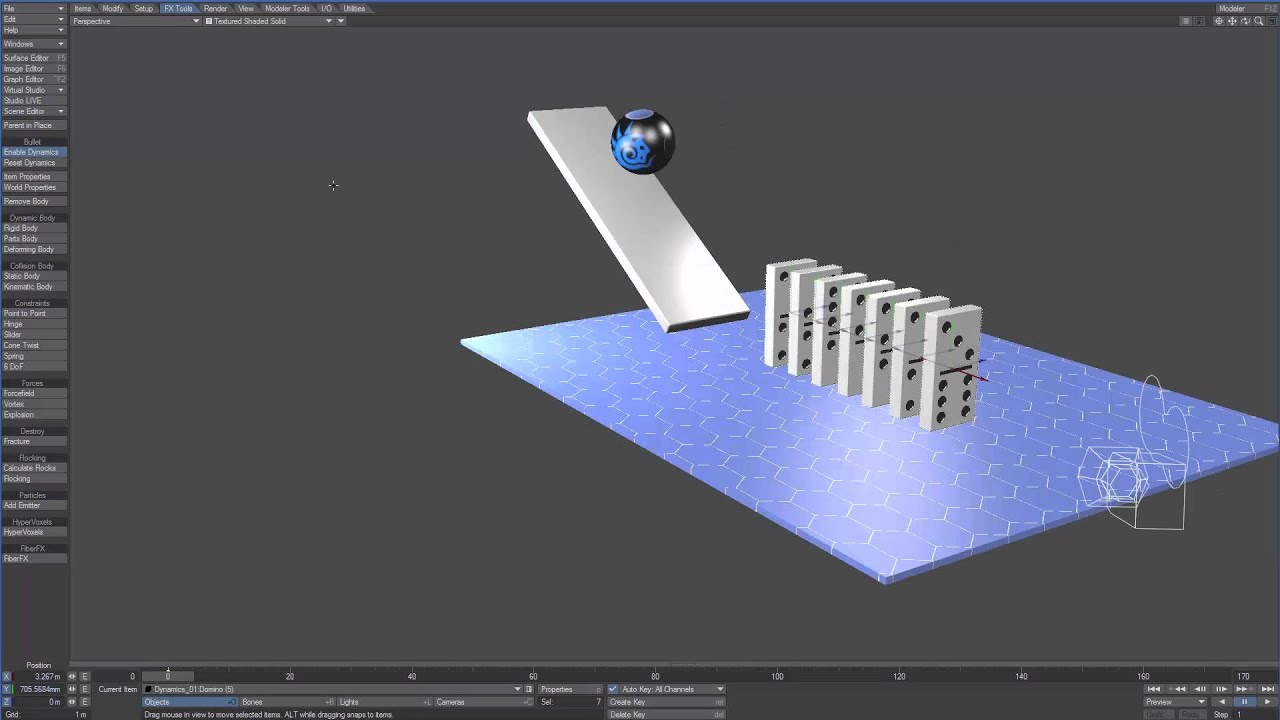
Task: Click the X channel lock arrows icon
Action: click(x=72, y=677)
